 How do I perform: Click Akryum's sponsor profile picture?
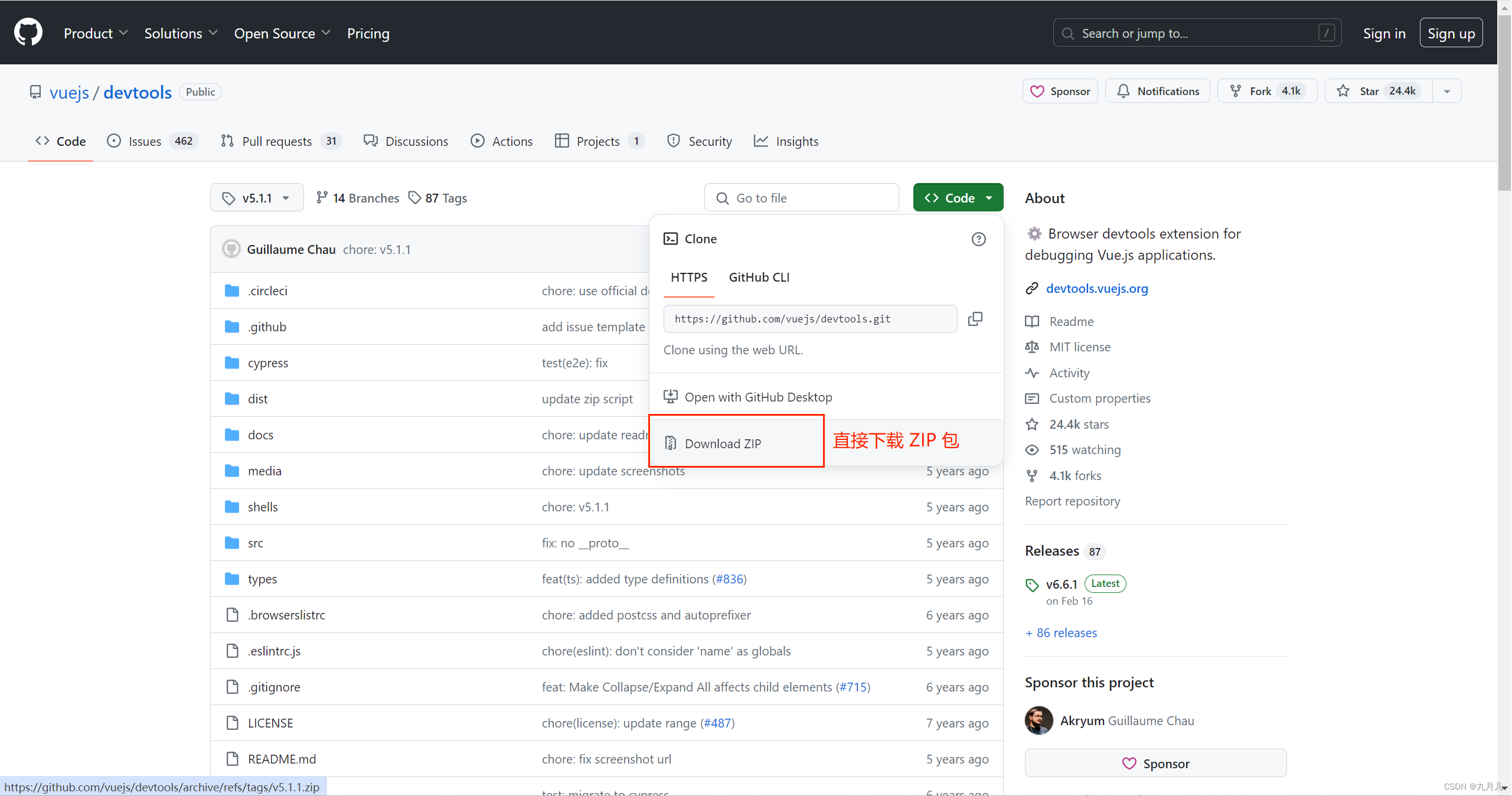(1038, 720)
